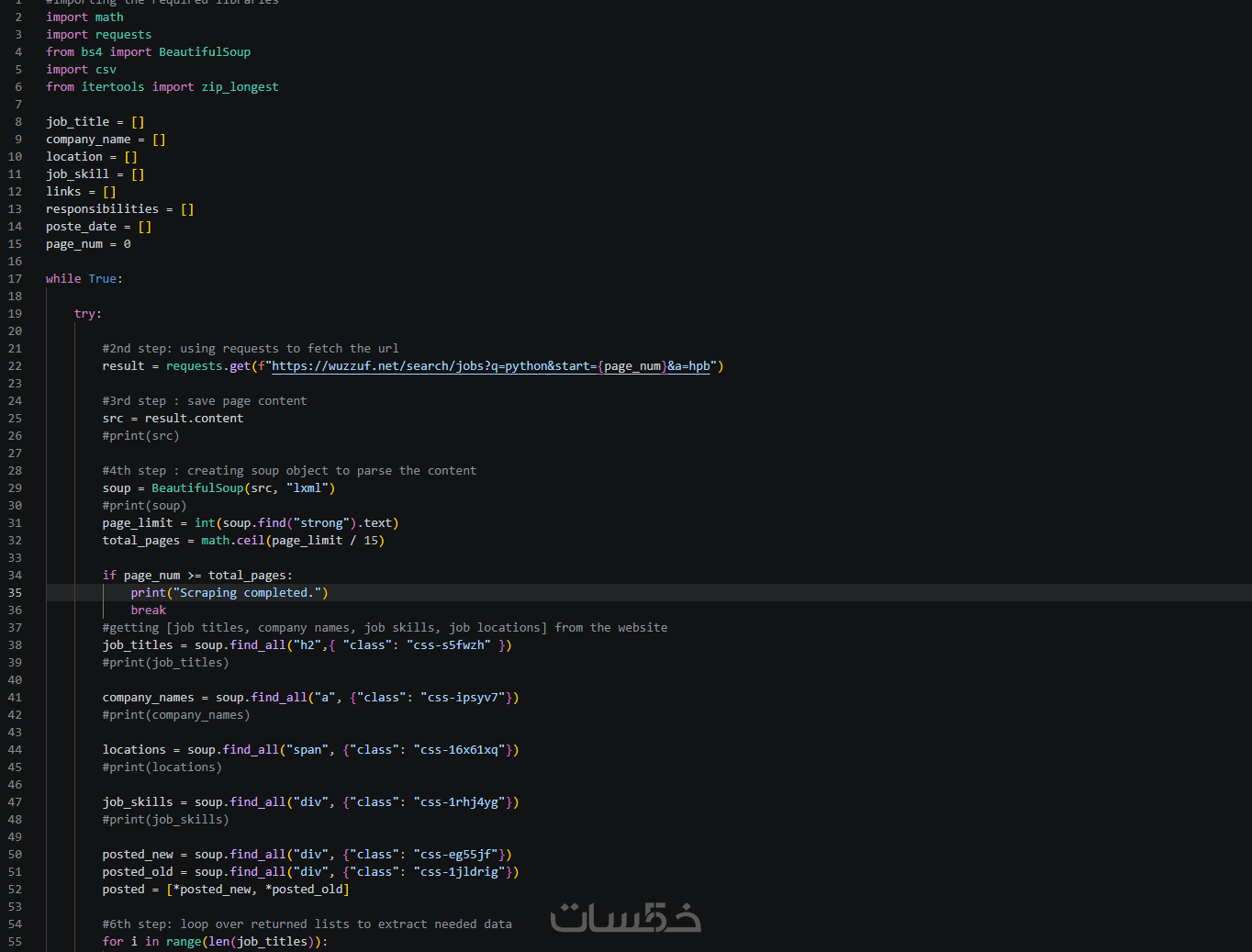This screenshot has width=1252, height=952.
Task: Click the 'posted_old = soup.find_all' line
Action: pos(311,872)
